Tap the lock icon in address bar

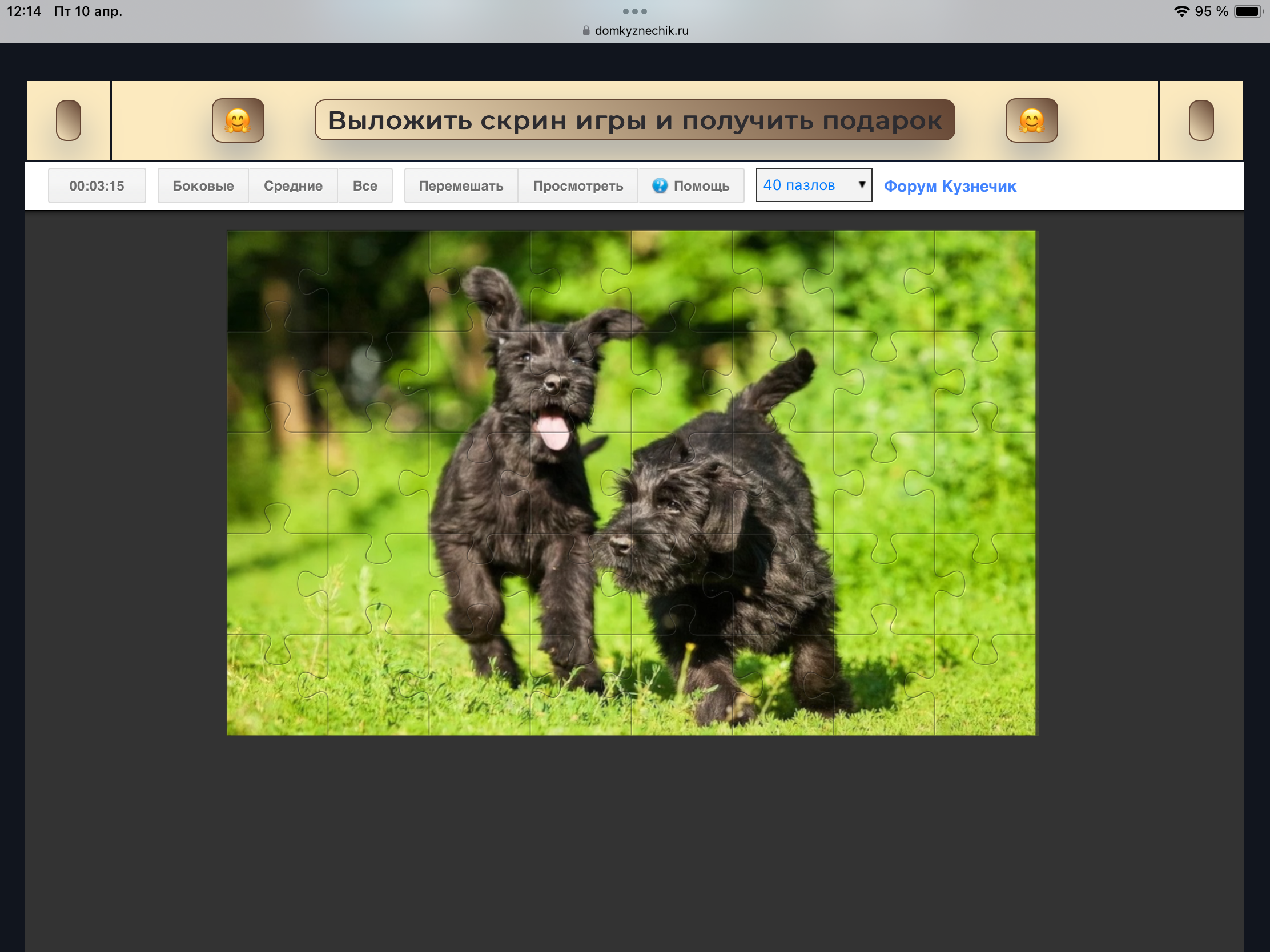(586, 30)
